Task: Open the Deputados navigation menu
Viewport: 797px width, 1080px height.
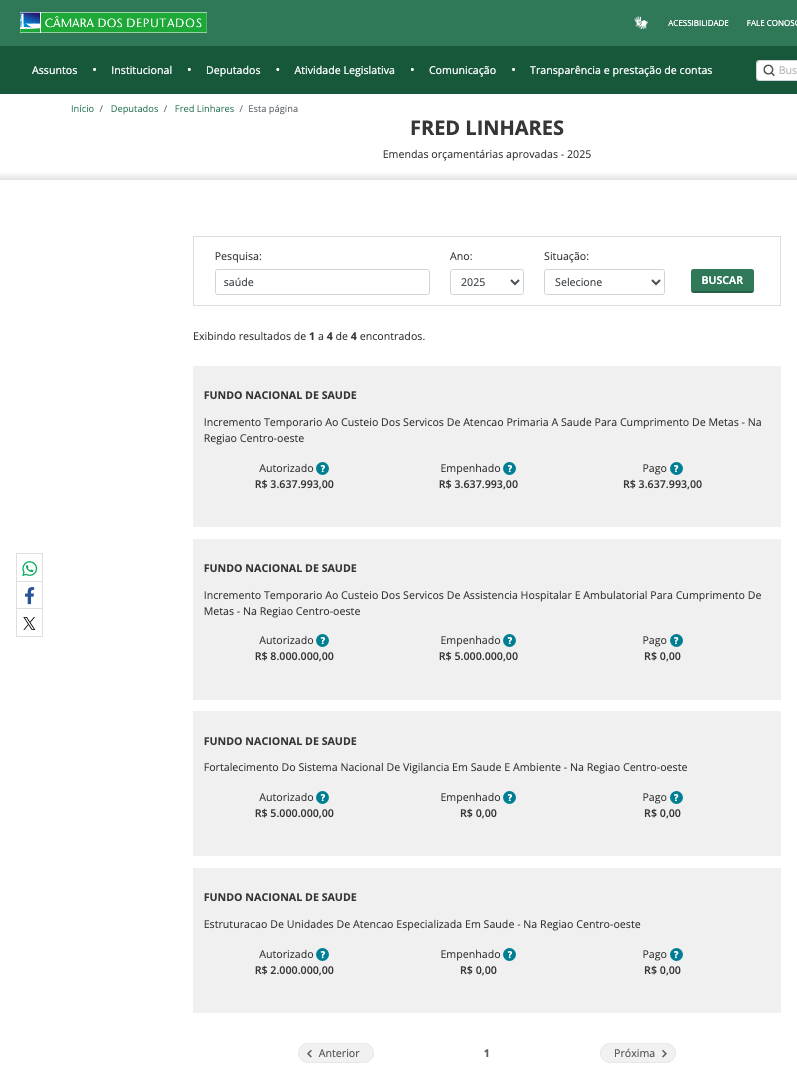Action: (x=233, y=70)
